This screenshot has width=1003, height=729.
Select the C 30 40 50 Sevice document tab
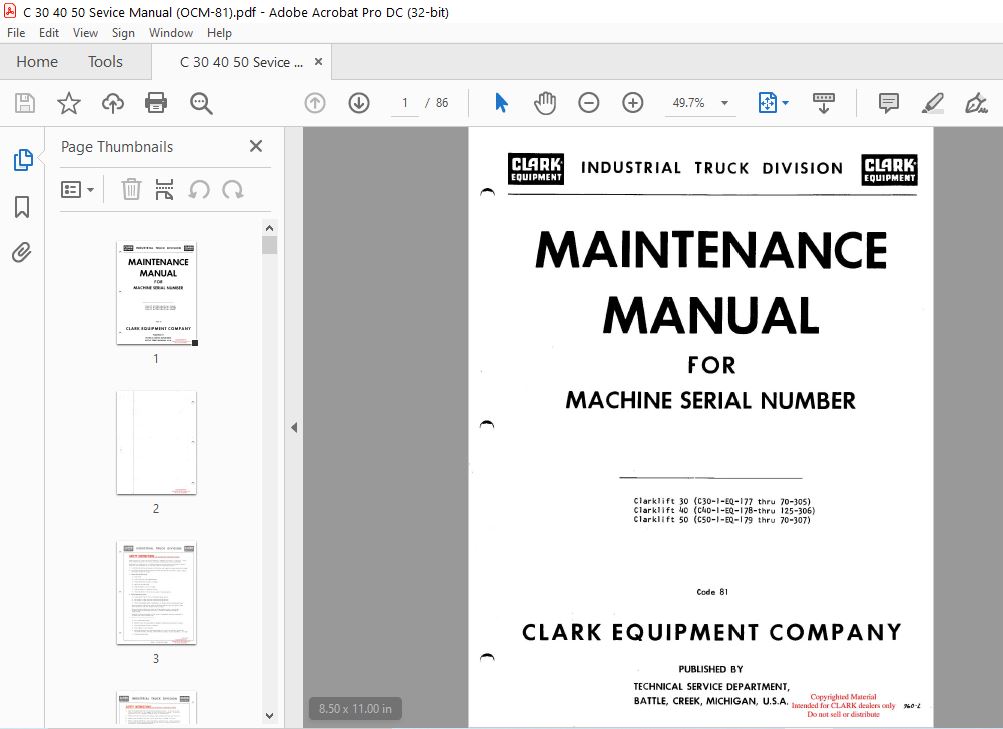241,62
